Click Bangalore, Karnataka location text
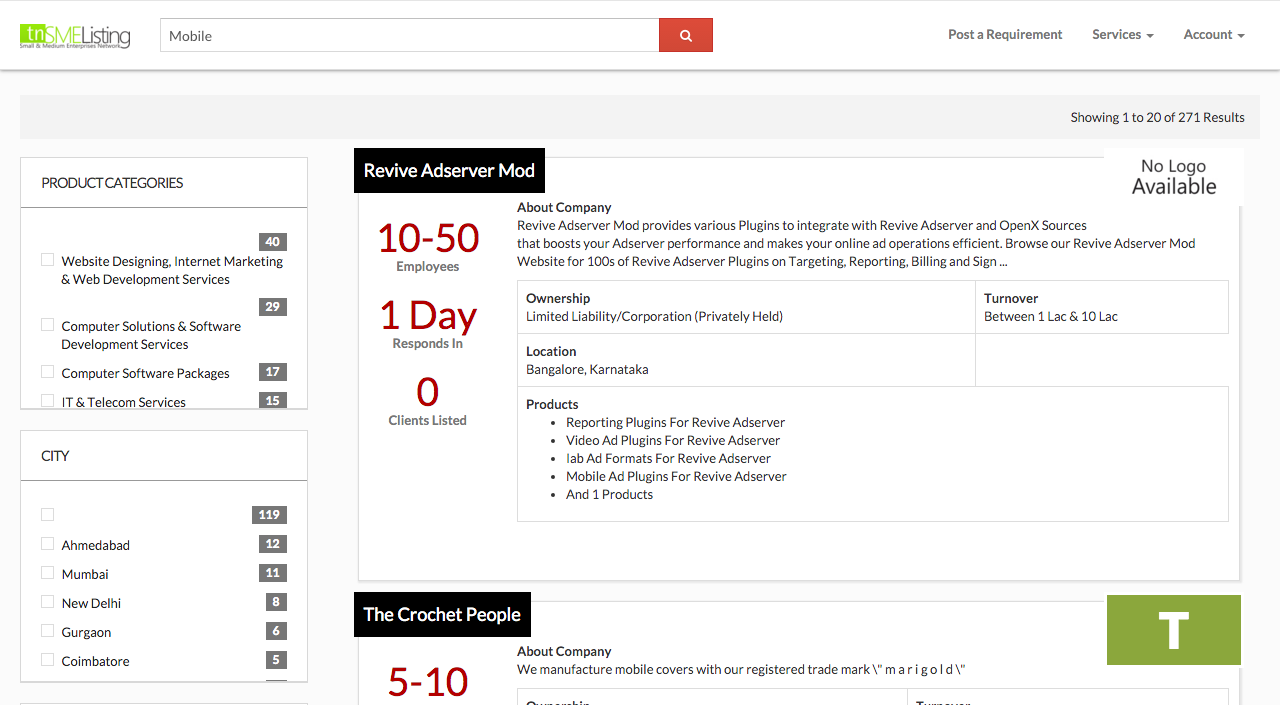1280x705 pixels. 587,369
